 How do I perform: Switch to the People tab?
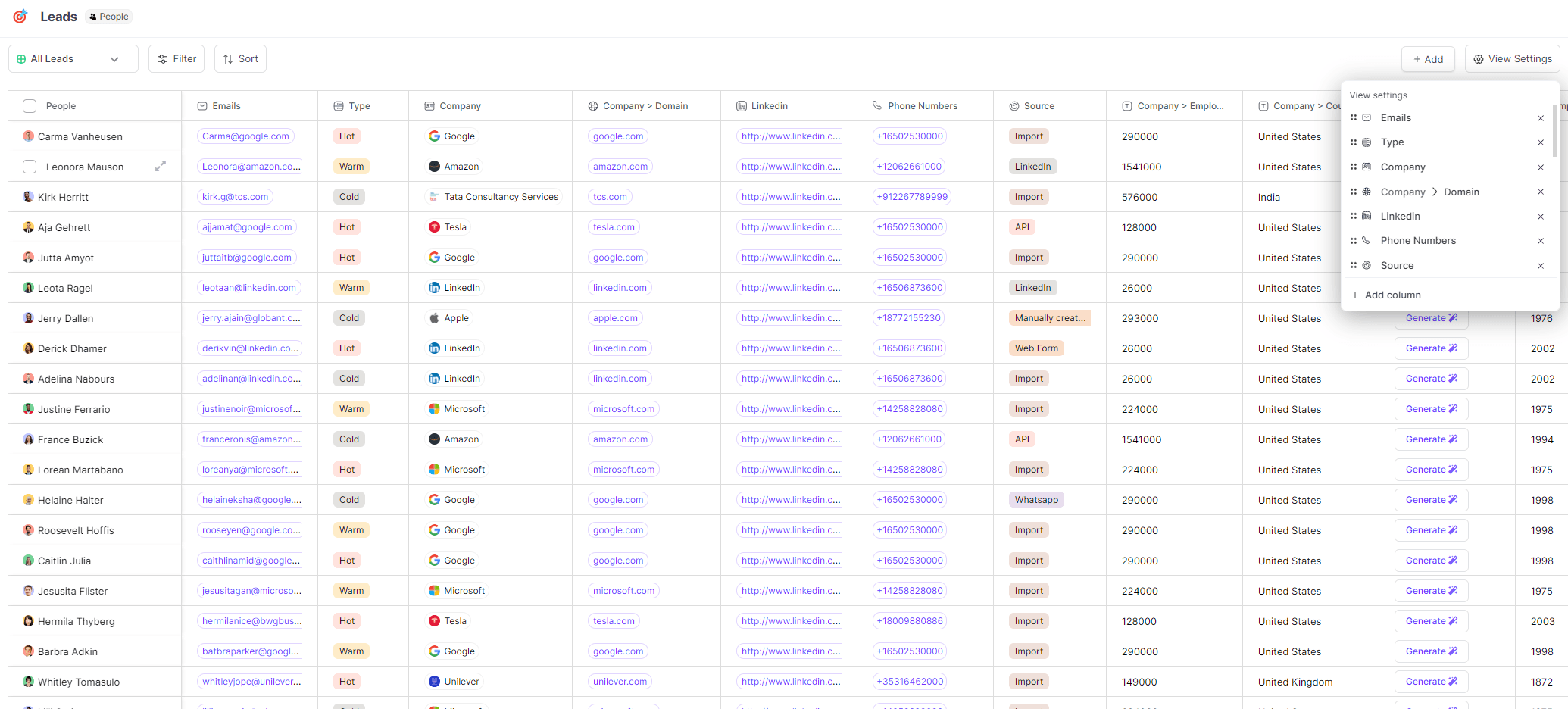pyautogui.click(x=108, y=16)
